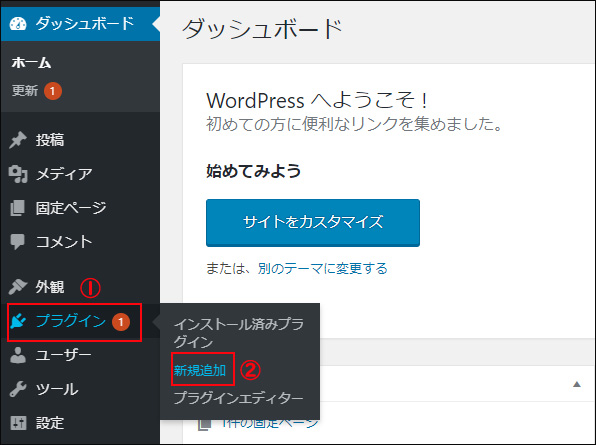Click the WordPress へようこそ！ welcome title

[317, 100]
